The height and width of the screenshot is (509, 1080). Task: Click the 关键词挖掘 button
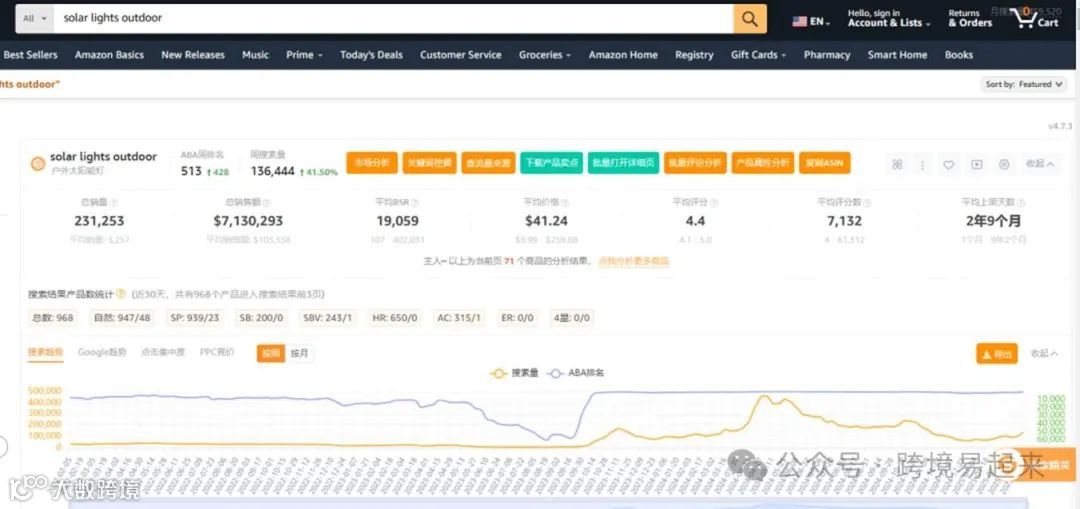point(429,163)
